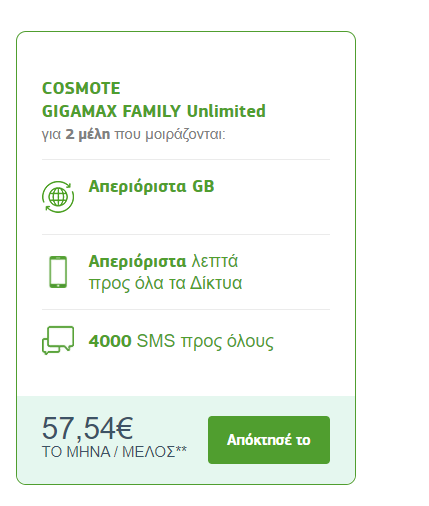
Task: Click the 57,54€ price
Action: 87,428
